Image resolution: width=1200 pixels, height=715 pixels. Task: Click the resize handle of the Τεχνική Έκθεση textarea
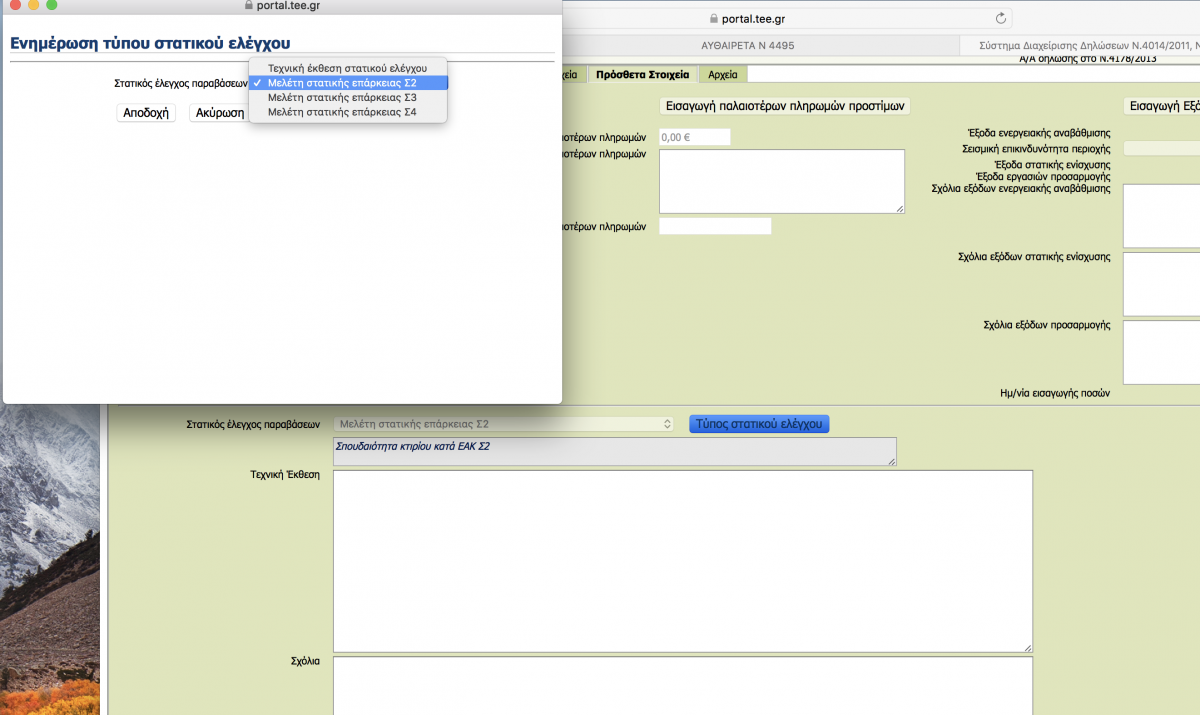tap(1027, 648)
